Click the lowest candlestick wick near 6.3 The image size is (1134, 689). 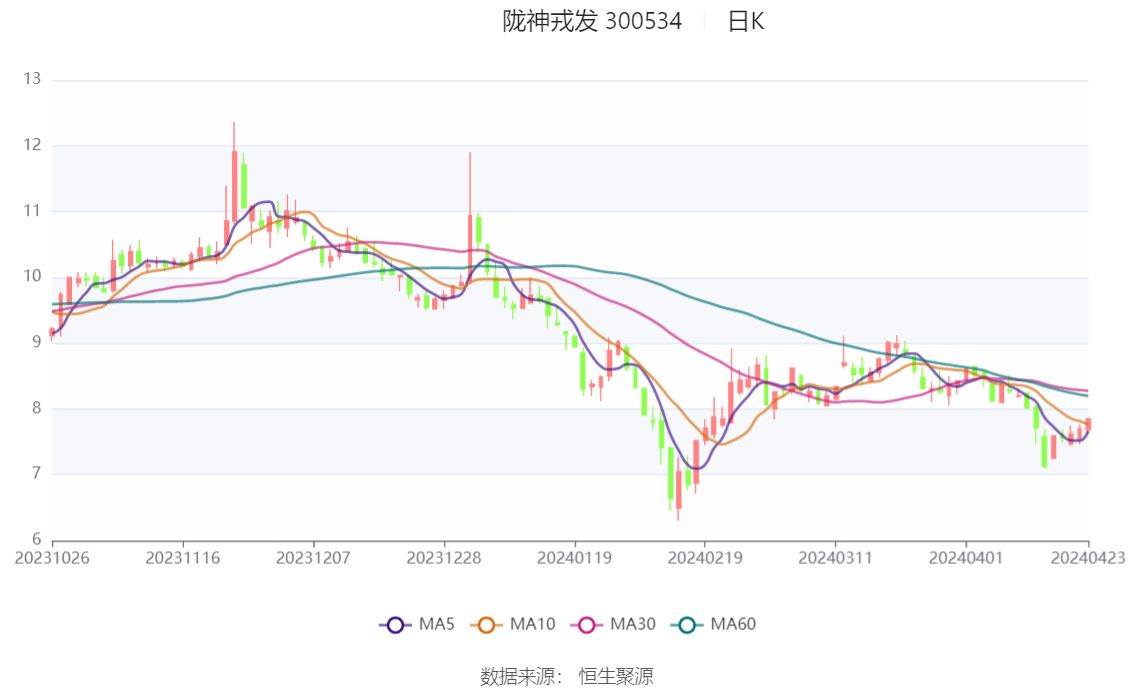click(678, 489)
